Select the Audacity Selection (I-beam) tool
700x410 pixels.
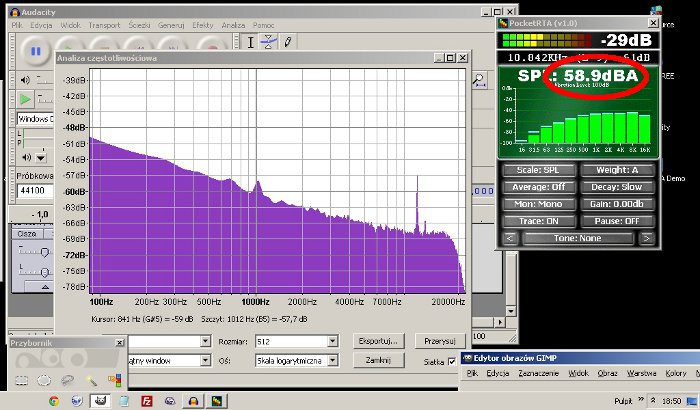click(x=250, y=42)
